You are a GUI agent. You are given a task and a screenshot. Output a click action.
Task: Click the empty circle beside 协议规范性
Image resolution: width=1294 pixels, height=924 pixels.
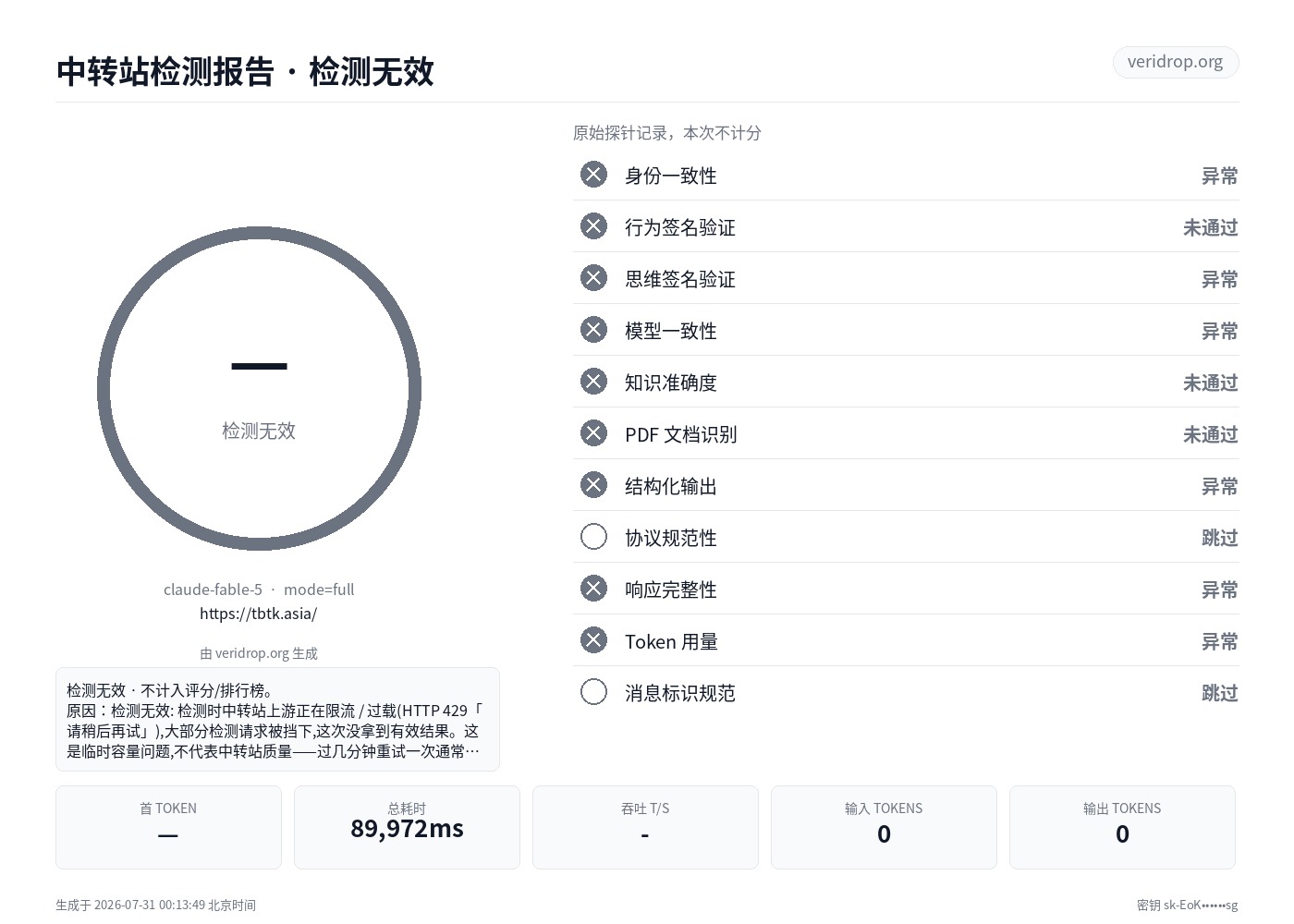593,537
